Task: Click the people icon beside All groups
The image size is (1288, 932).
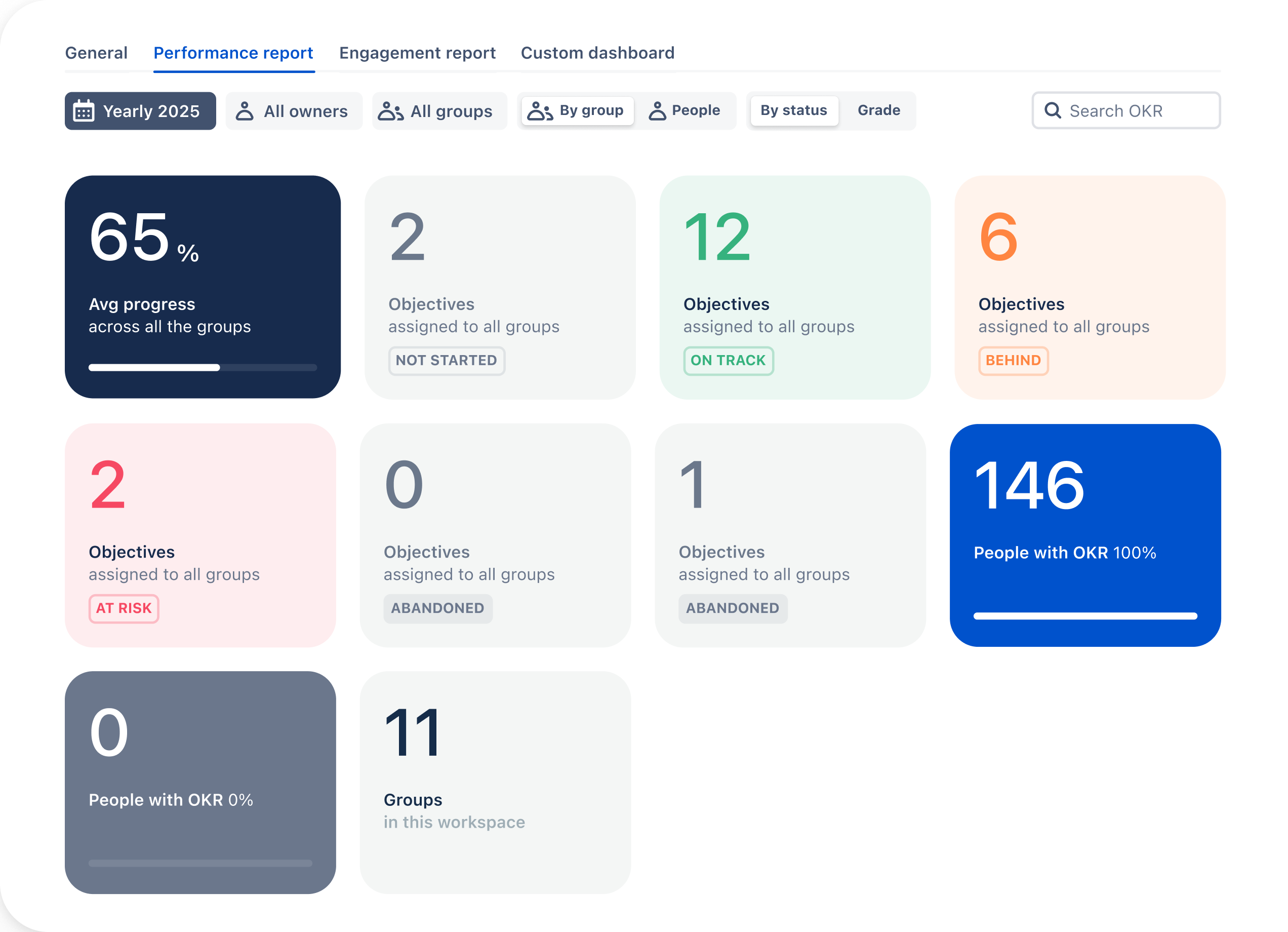Action: click(x=391, y=111)
